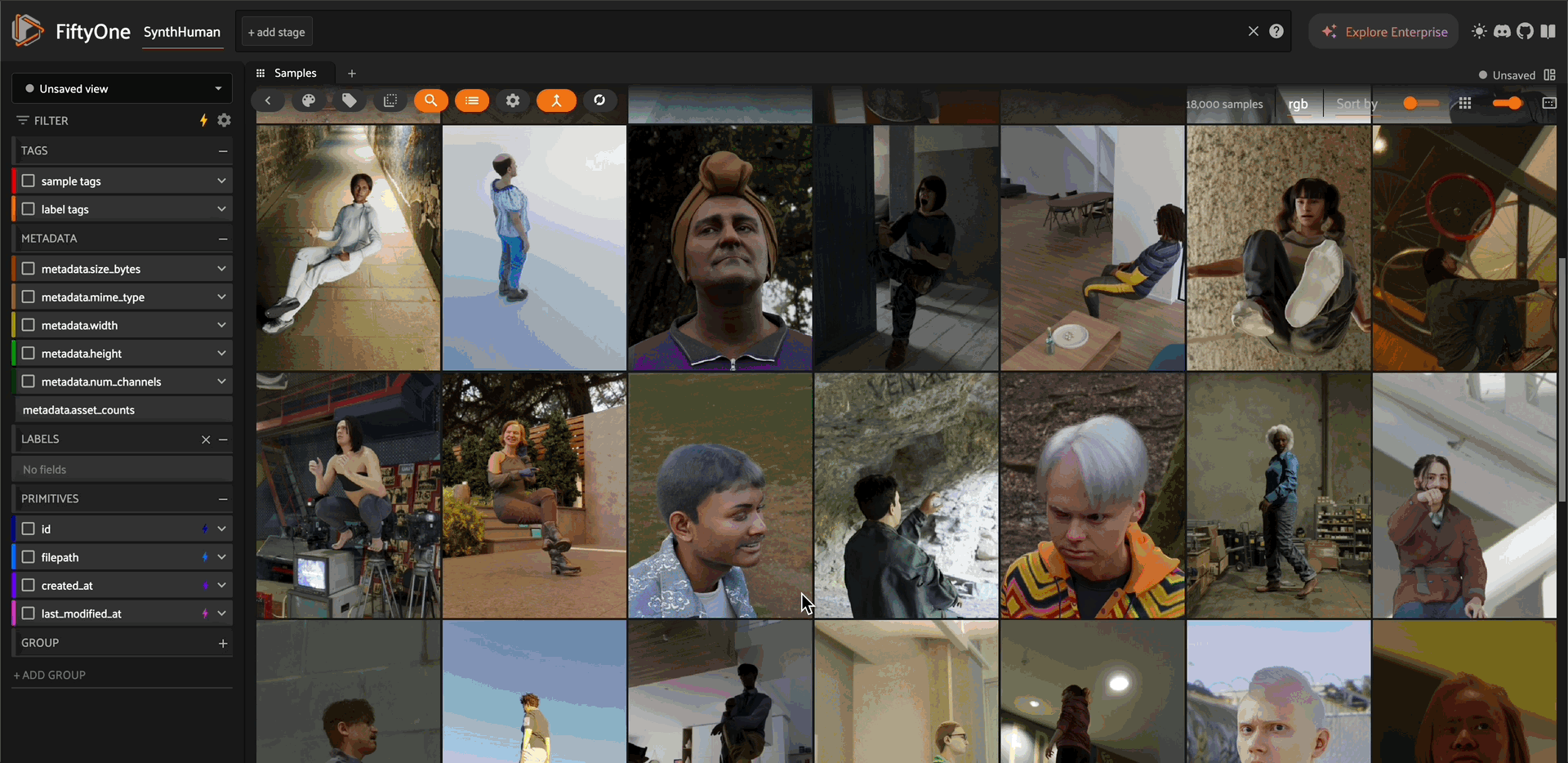
Task: Check the sample tags checkbox
Action: 29,181
